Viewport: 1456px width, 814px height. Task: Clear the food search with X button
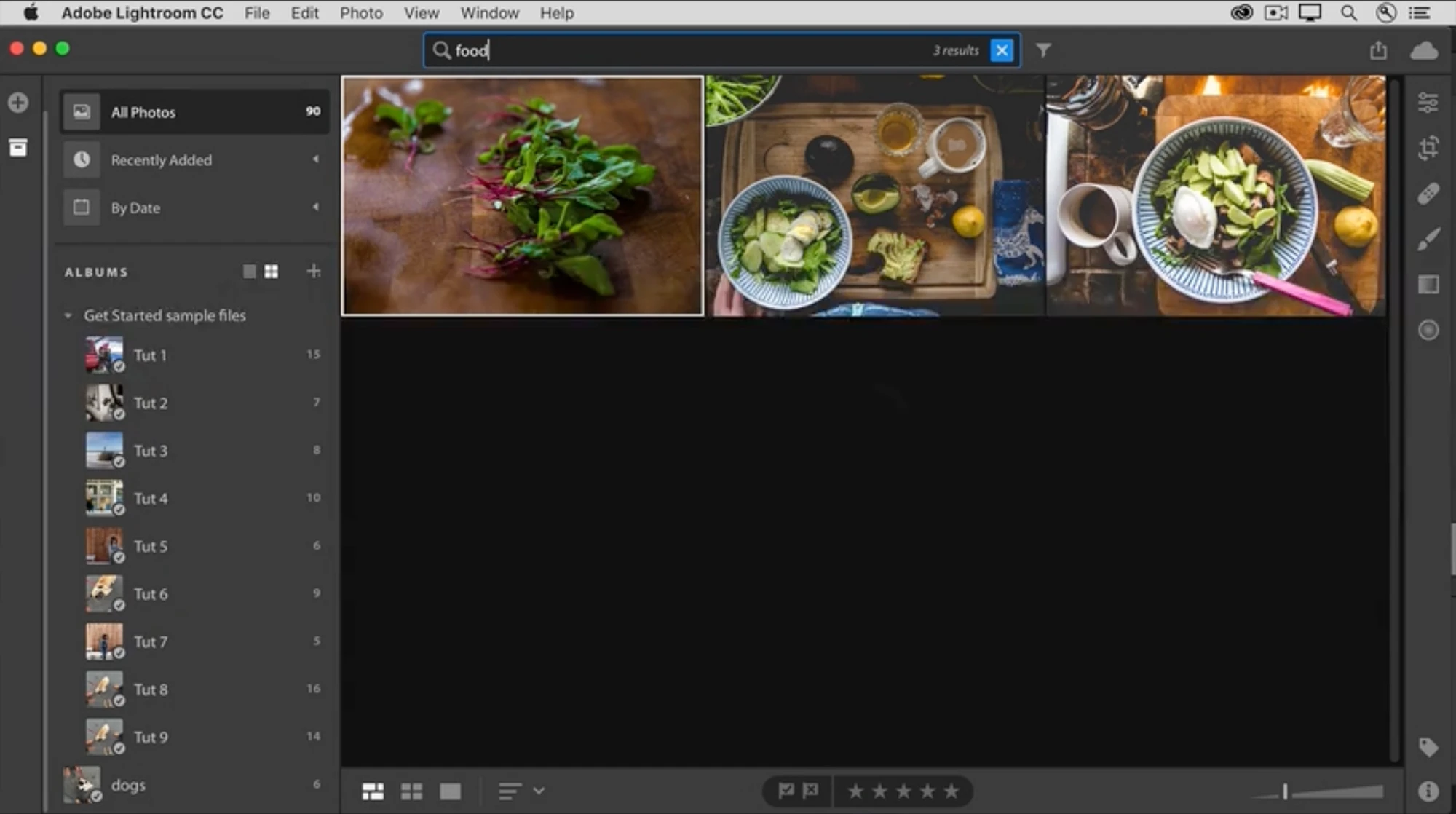tap(1002, 50)
